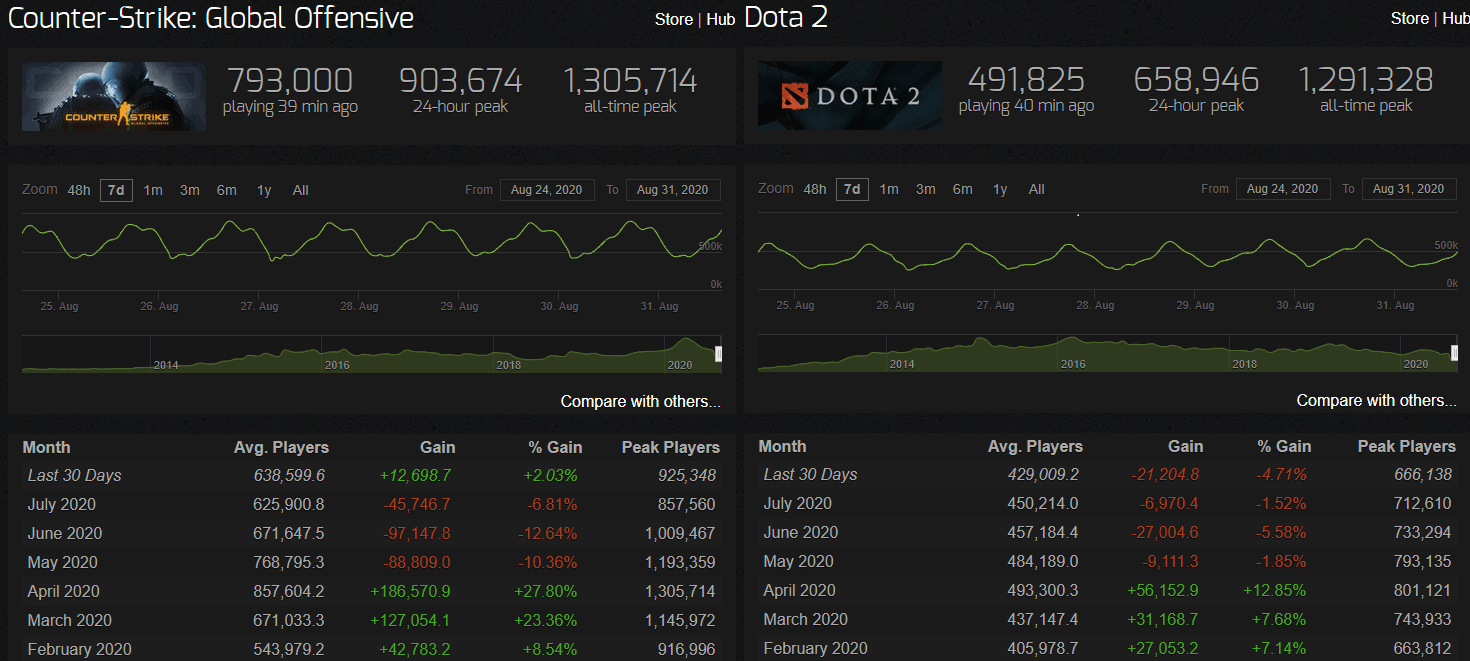Open Hub link beside Dota 2 title
This screenshot has height=661, width=1470.
pos(1456,18)
